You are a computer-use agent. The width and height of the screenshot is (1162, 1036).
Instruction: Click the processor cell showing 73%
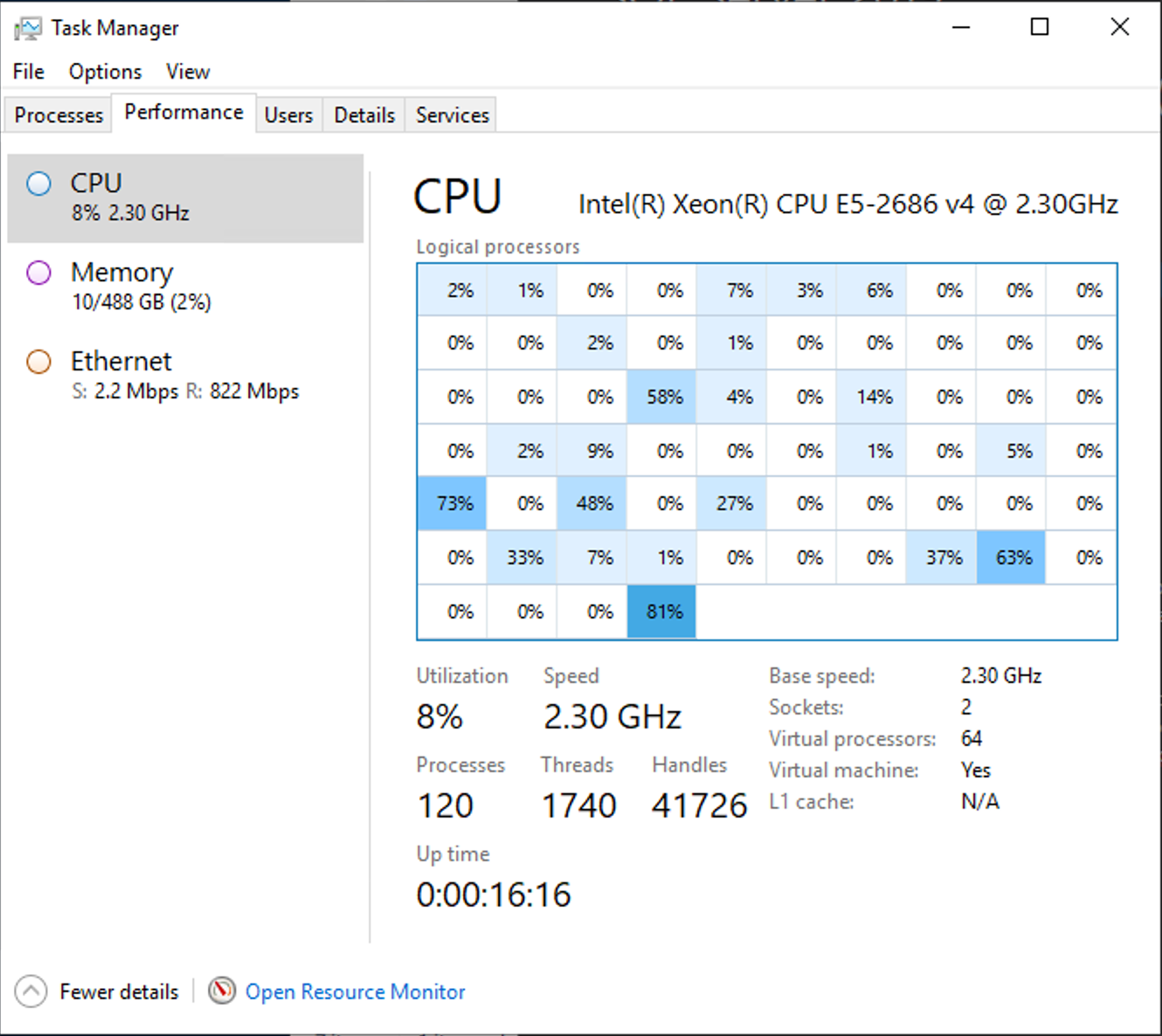tap(453, 504)
